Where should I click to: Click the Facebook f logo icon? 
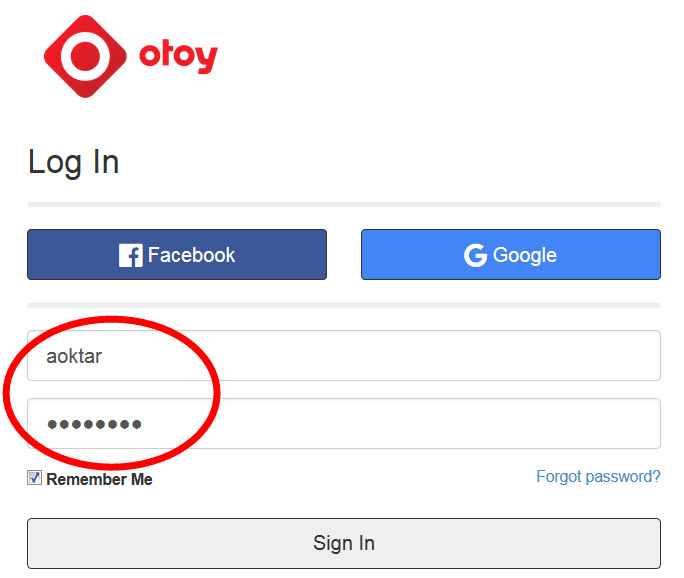tap(130, 255)
